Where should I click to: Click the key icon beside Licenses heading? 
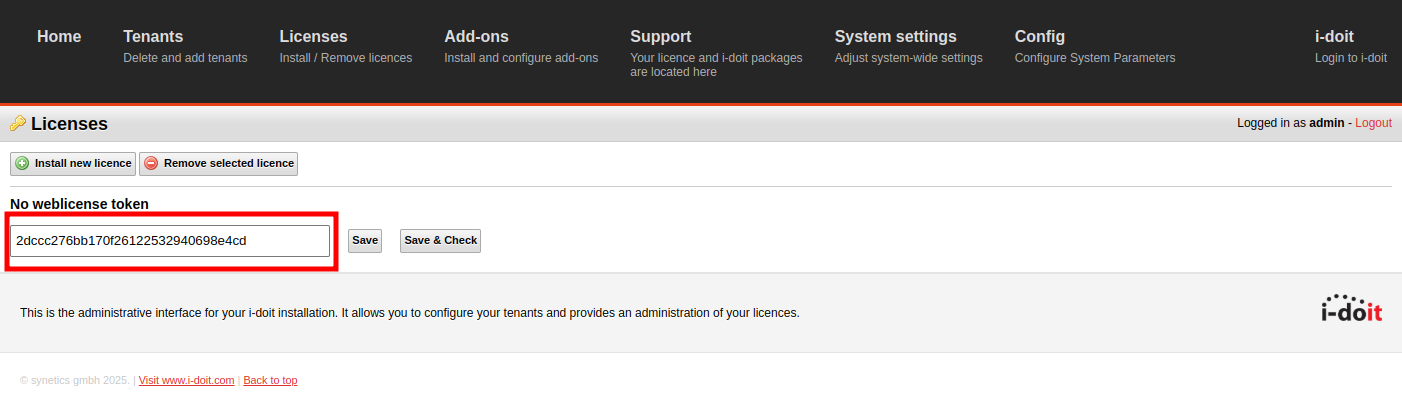coord(18,124)
